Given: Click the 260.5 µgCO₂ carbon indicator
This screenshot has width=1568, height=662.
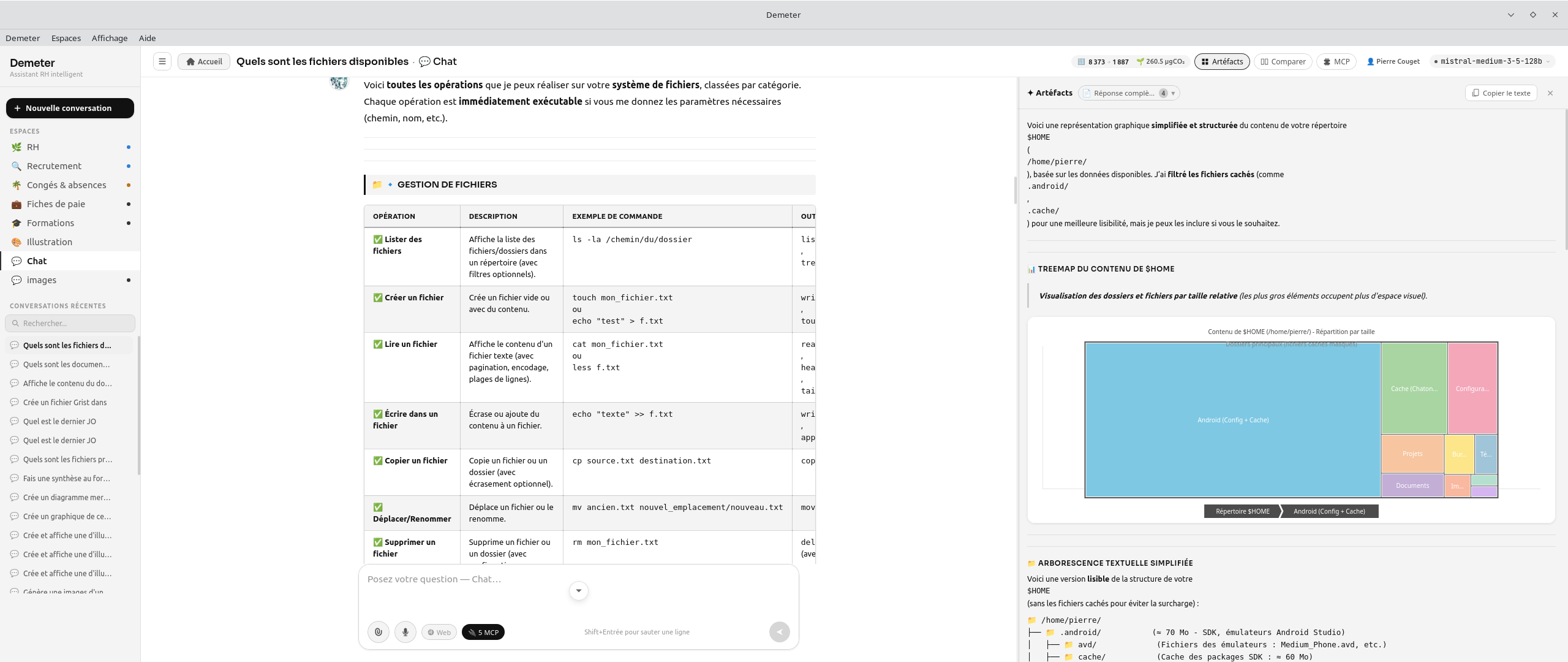Looking at the screenshot, I should click(x=1160, y=62).
